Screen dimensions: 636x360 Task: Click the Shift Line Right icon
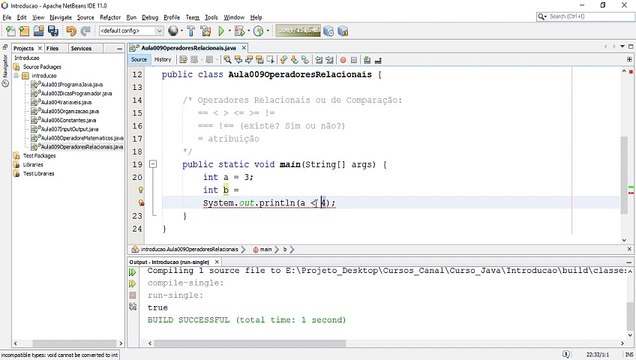pyautogui.click(x=330, y=60)
